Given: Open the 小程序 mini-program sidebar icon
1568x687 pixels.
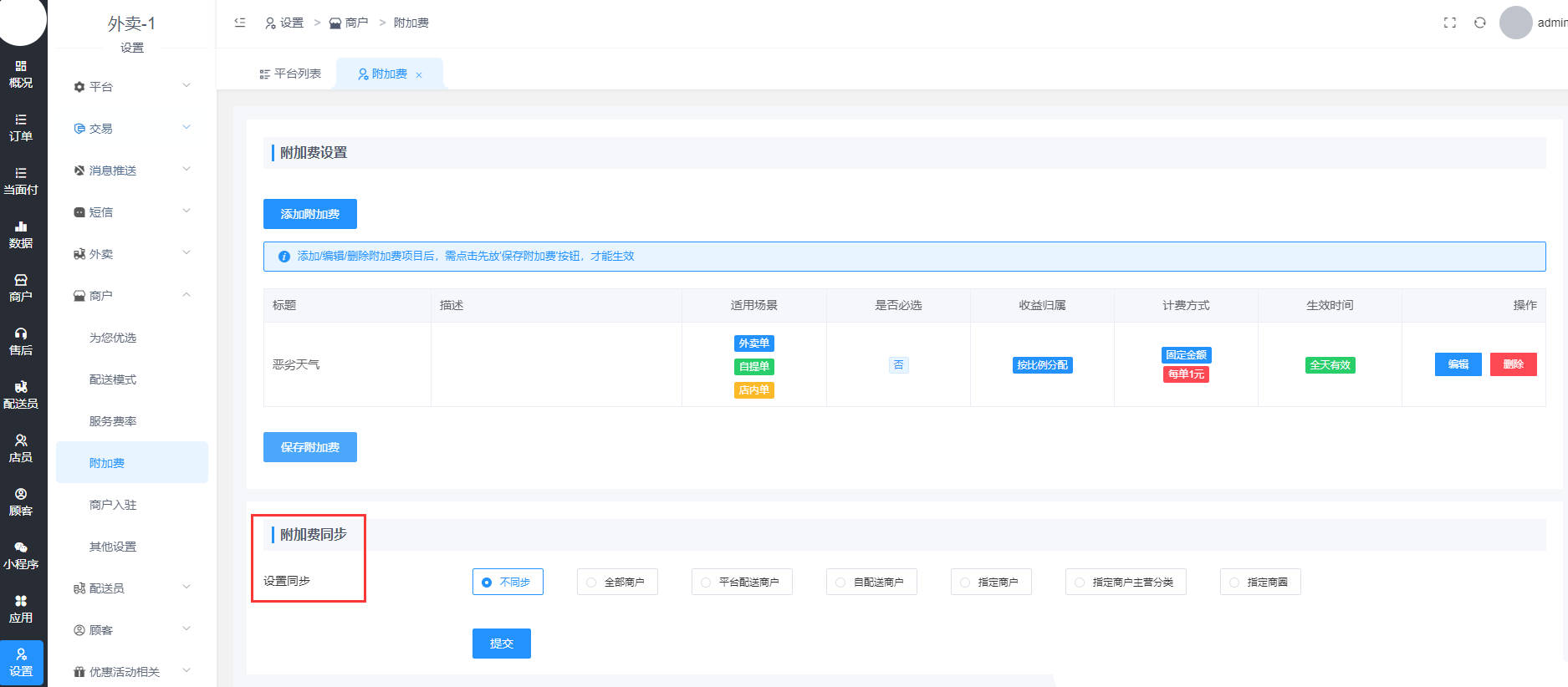Looking at the screenshot, I should tap(21, 556).
